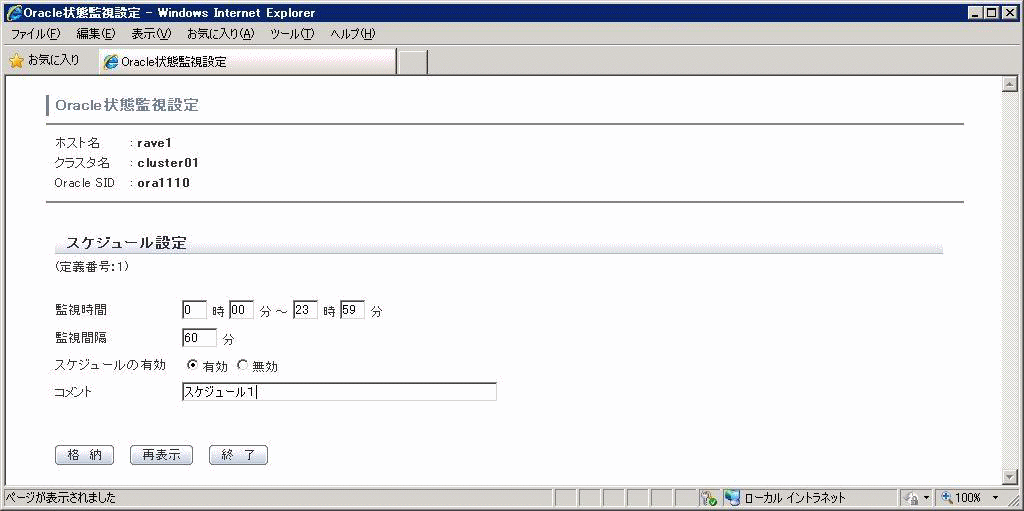This screenshot has width=1024, height=511.
Task: Open a new blank tab
Action: (x=413, y=63)
